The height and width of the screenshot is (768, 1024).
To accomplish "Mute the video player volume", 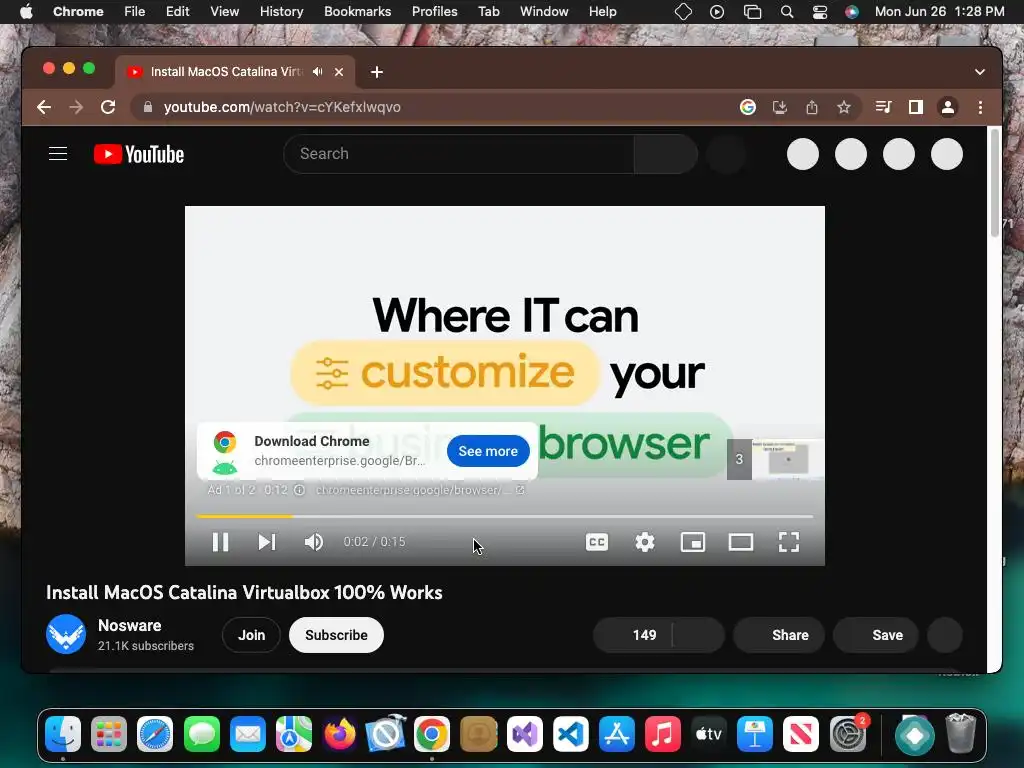I will (x=313, y=542).
